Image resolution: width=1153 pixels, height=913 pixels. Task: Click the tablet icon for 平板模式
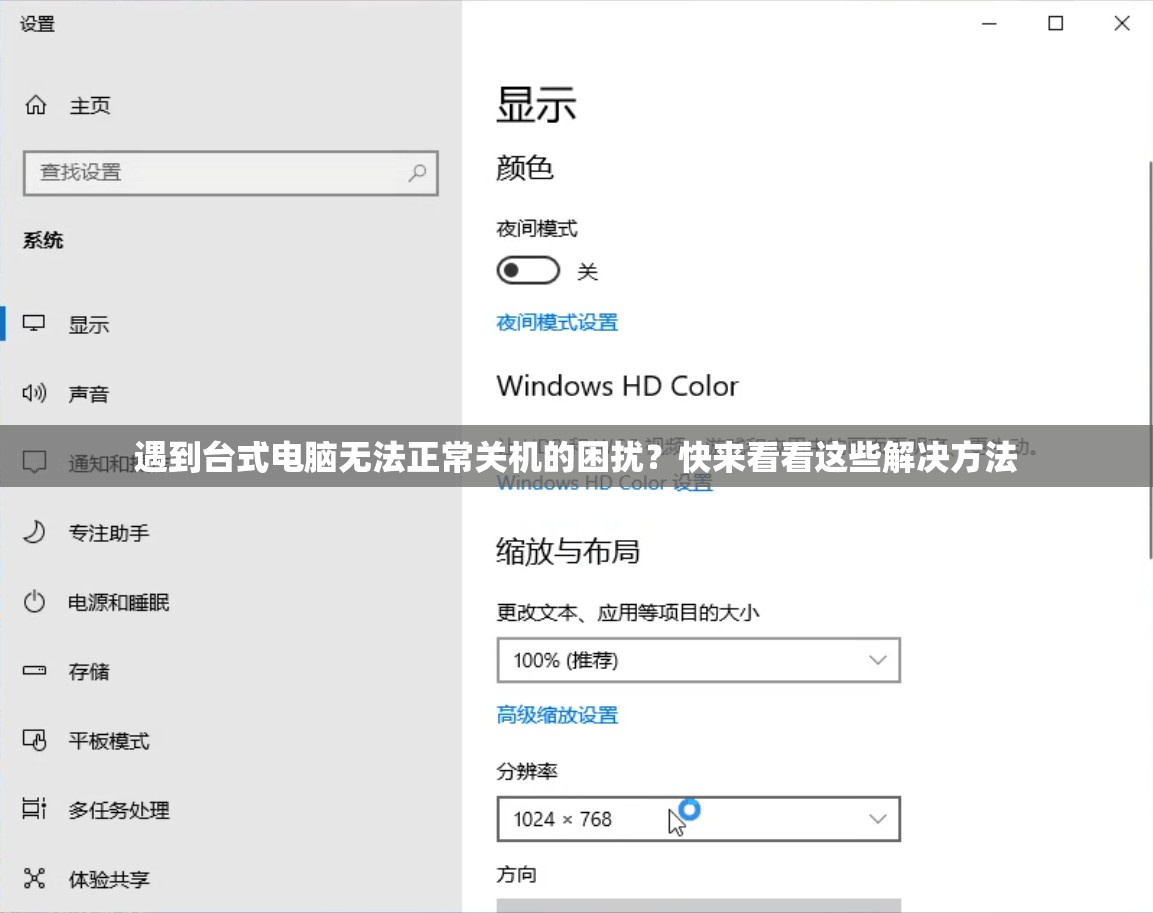click(x=34, y=740)
